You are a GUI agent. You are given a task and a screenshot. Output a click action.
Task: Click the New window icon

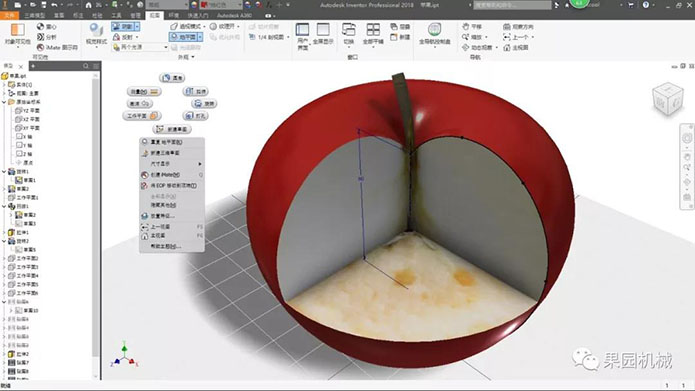[x=394, y=37]
